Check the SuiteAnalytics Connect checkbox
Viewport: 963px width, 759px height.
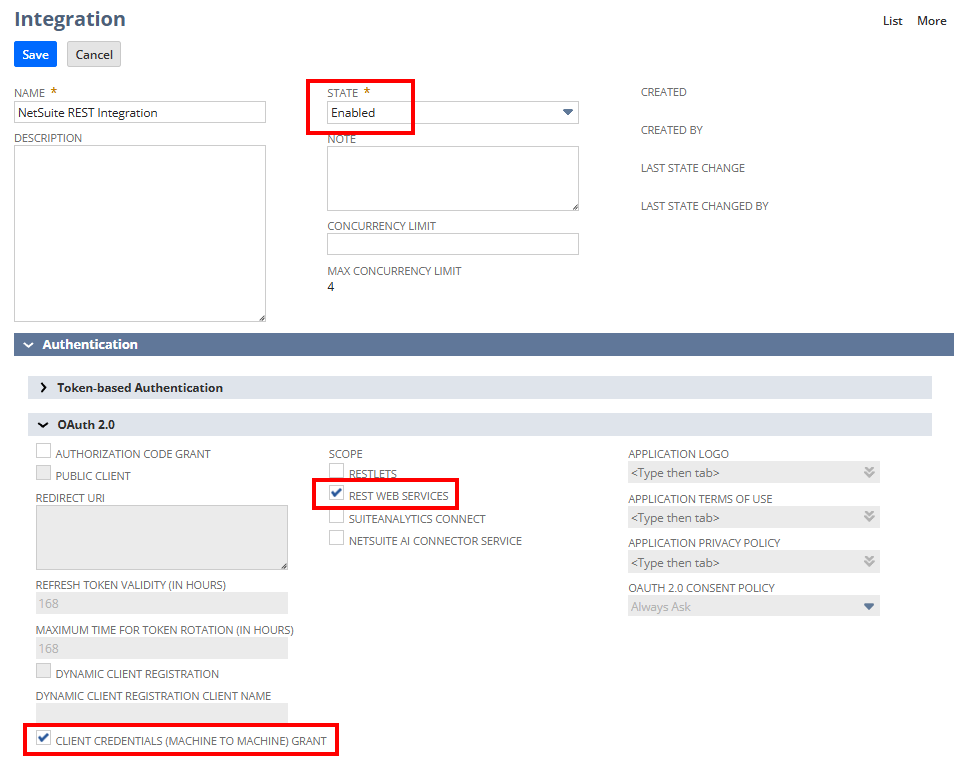pyautogui.click(x=336, y=516)
